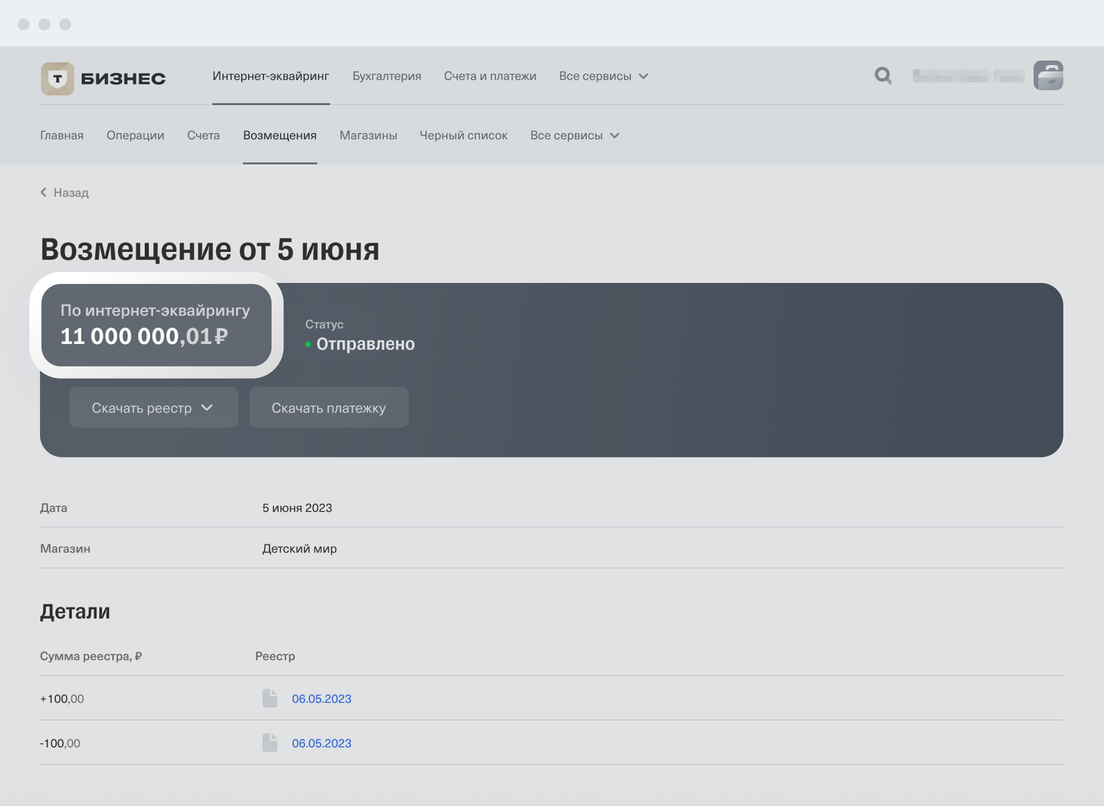The width and height of the screenshot is (1104, 806).
Task: Open the Скачать реестр dropdown button
Action: click(x=153, y=408)
